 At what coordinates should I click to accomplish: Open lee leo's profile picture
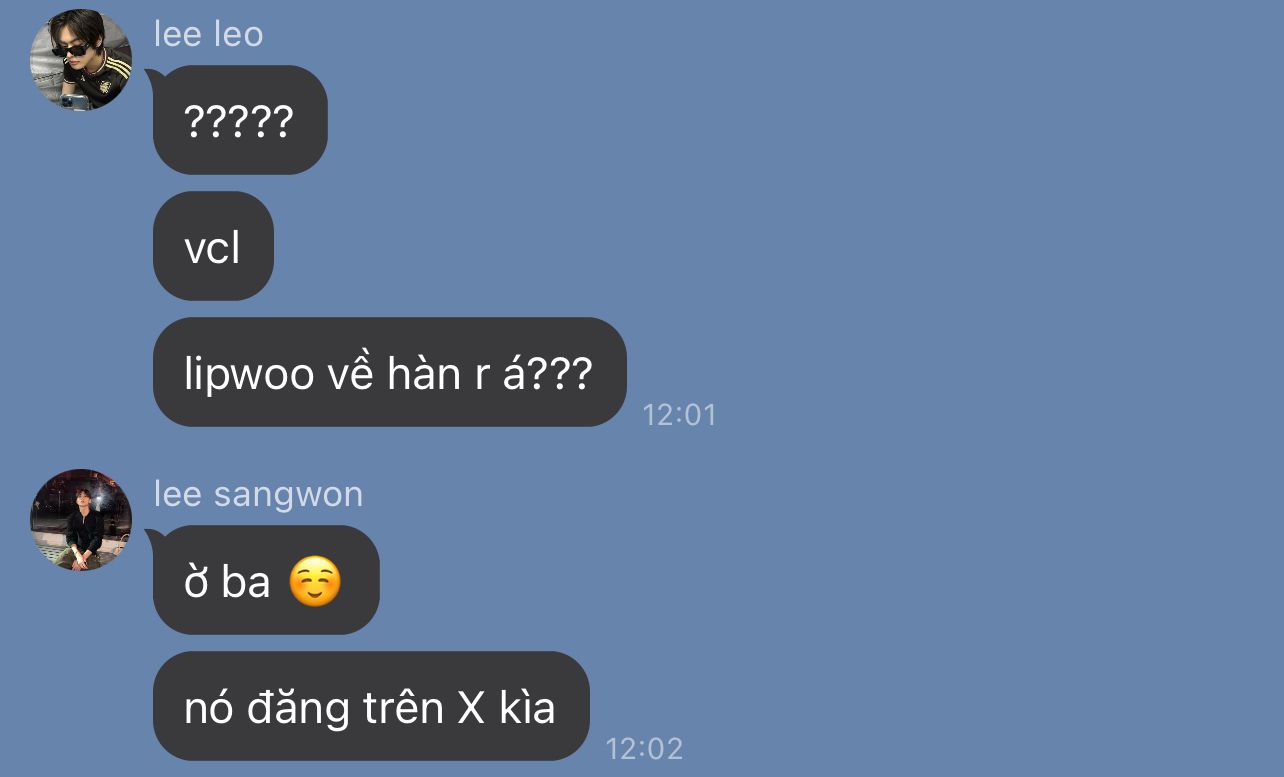pos(81,59)
